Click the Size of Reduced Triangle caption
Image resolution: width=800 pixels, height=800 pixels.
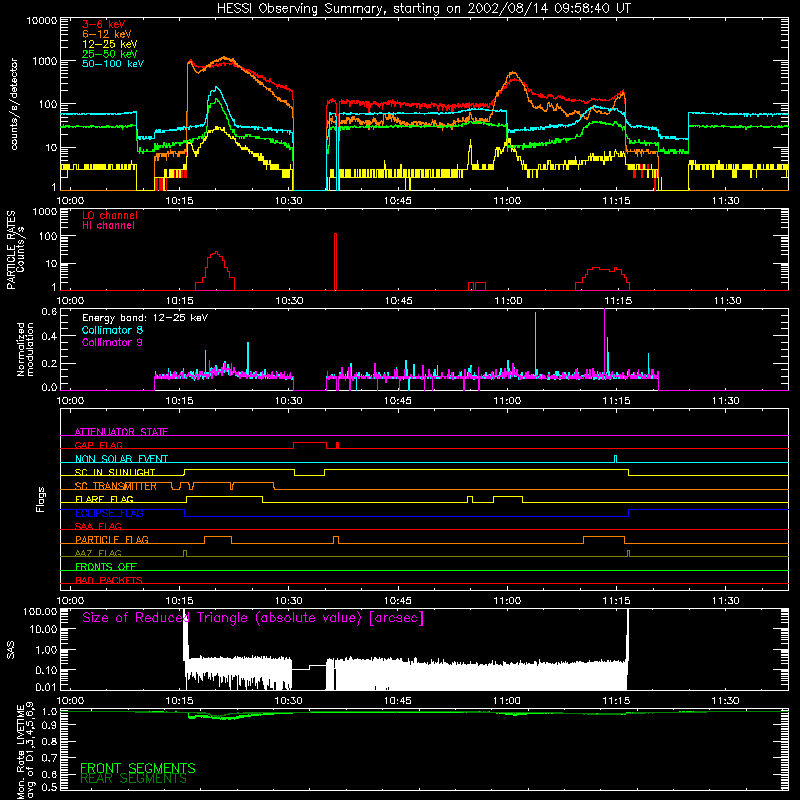[x=253, y=618]
